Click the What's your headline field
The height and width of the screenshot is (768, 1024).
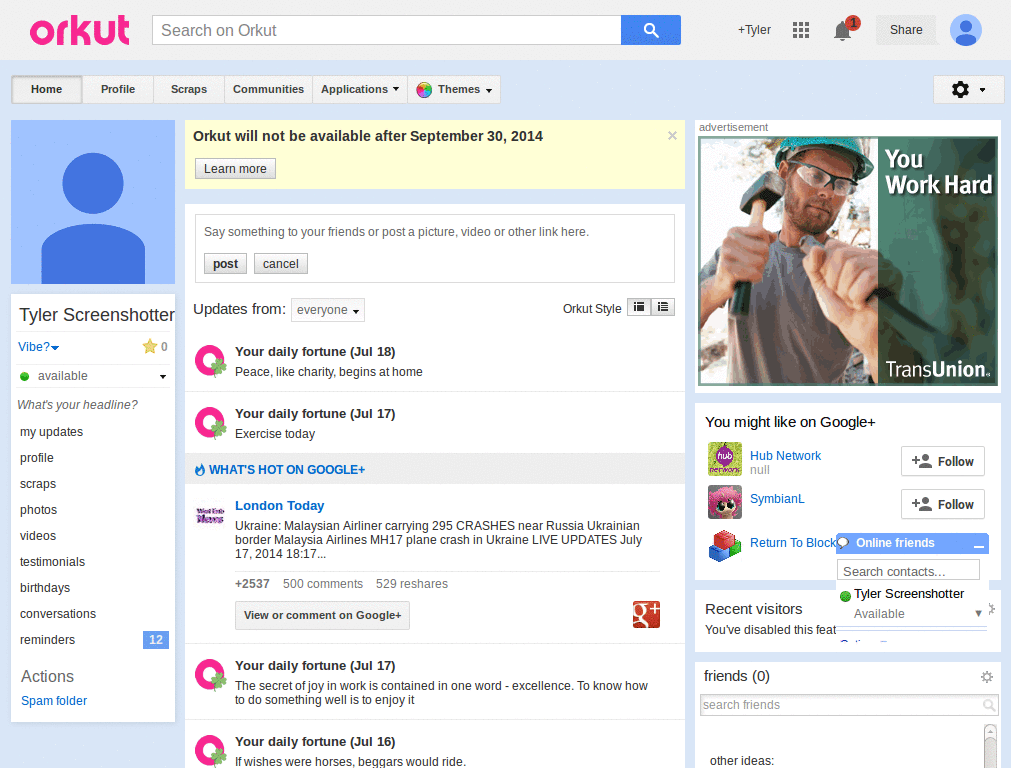(x=78, y=405)
